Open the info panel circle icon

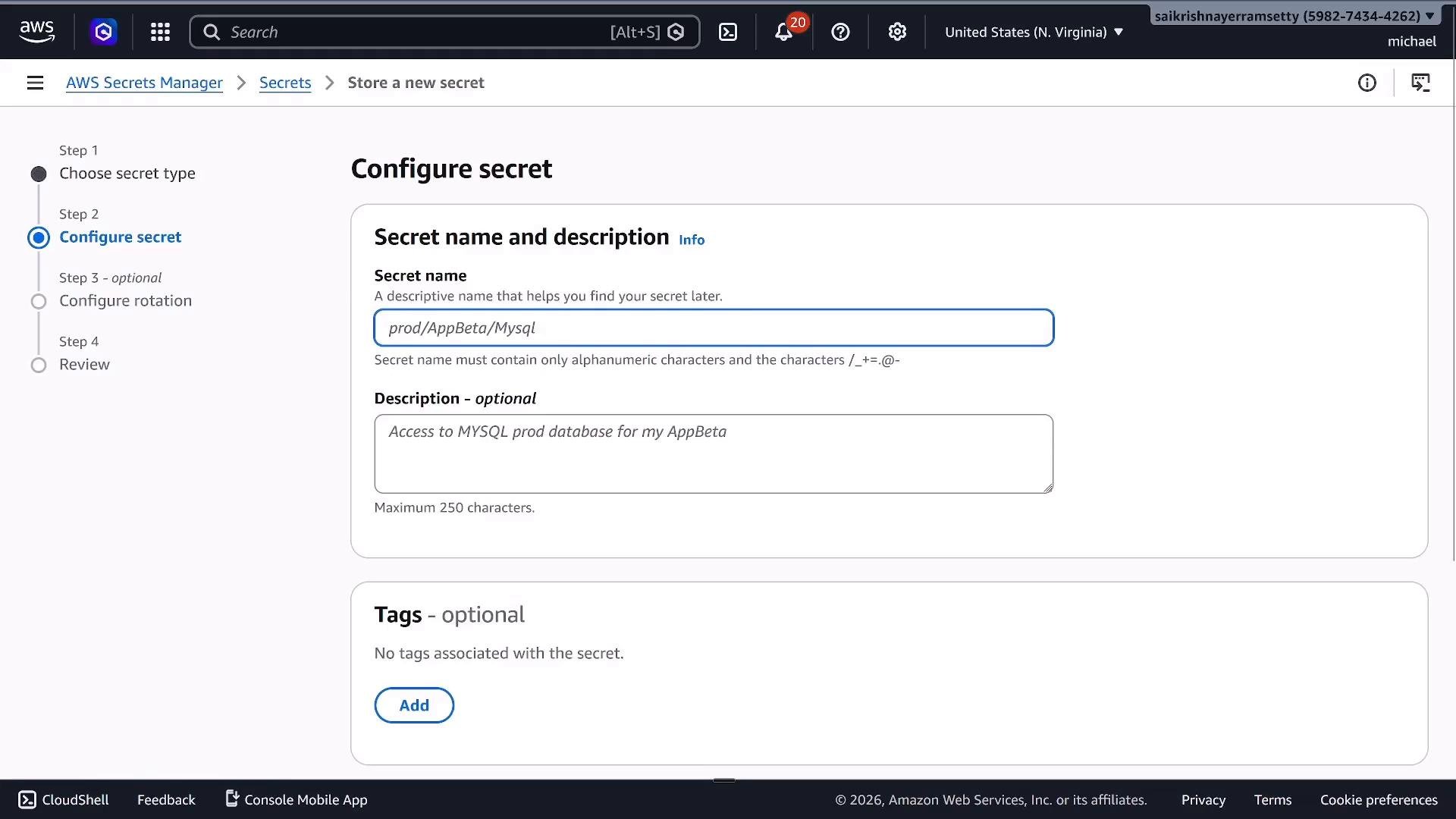[1367, 83]
